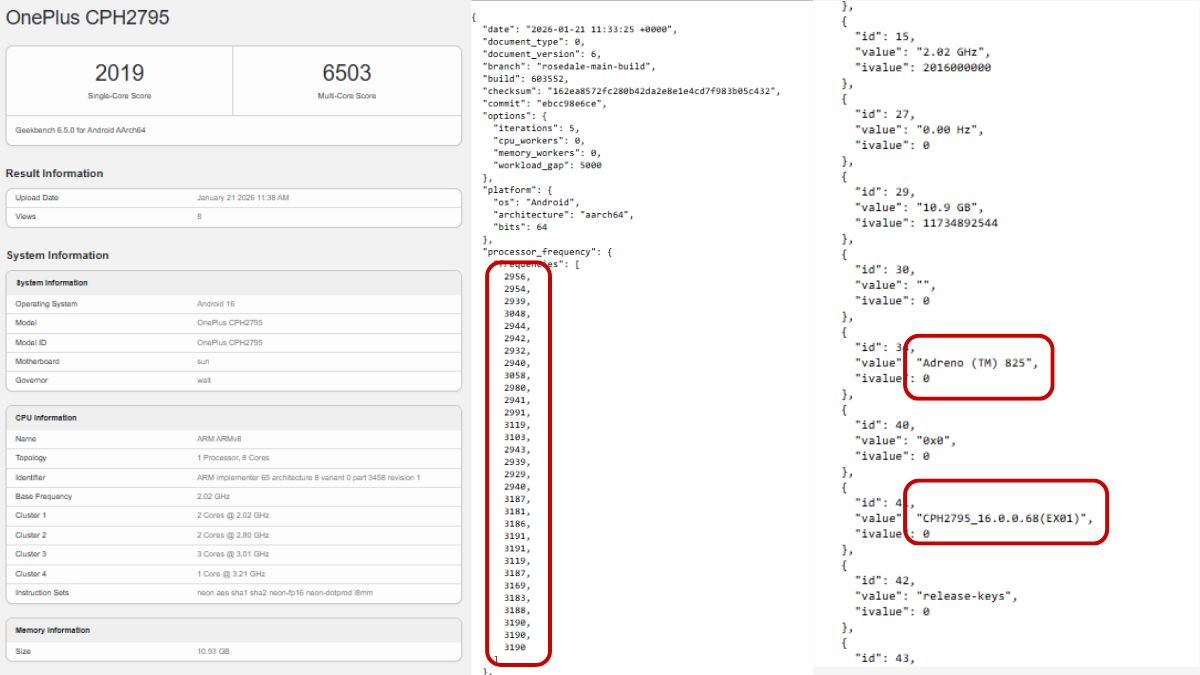Click the Geekbench 6.5.0 for Android AArch64 text
Screen dimensions: 1200x675
click(81, 130)
